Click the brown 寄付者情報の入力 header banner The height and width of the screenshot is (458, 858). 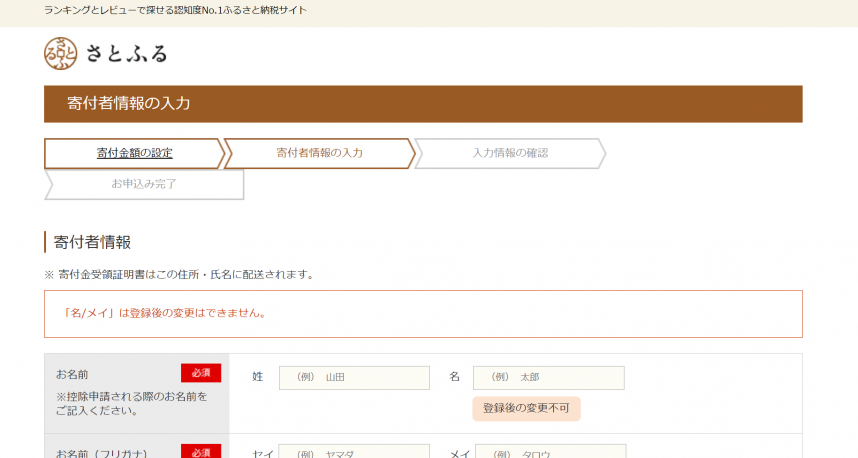click(x=423, y=104)
